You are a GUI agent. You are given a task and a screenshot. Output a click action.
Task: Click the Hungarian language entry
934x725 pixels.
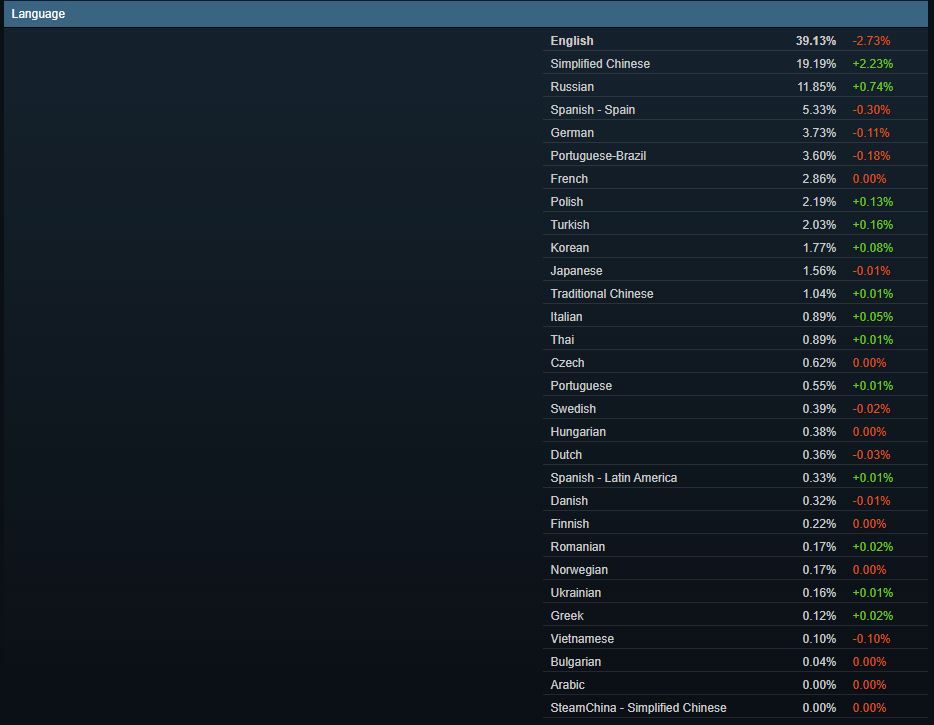coord(735,432)
